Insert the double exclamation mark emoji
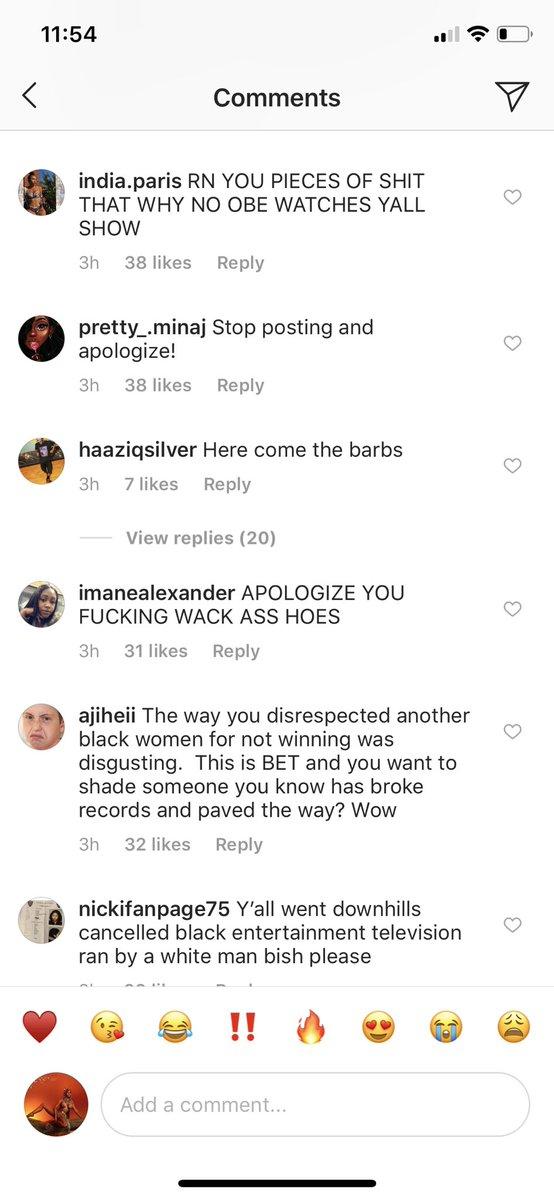Image resolution: width=554 pixels, height=1199 pixels. [243, 1027]
